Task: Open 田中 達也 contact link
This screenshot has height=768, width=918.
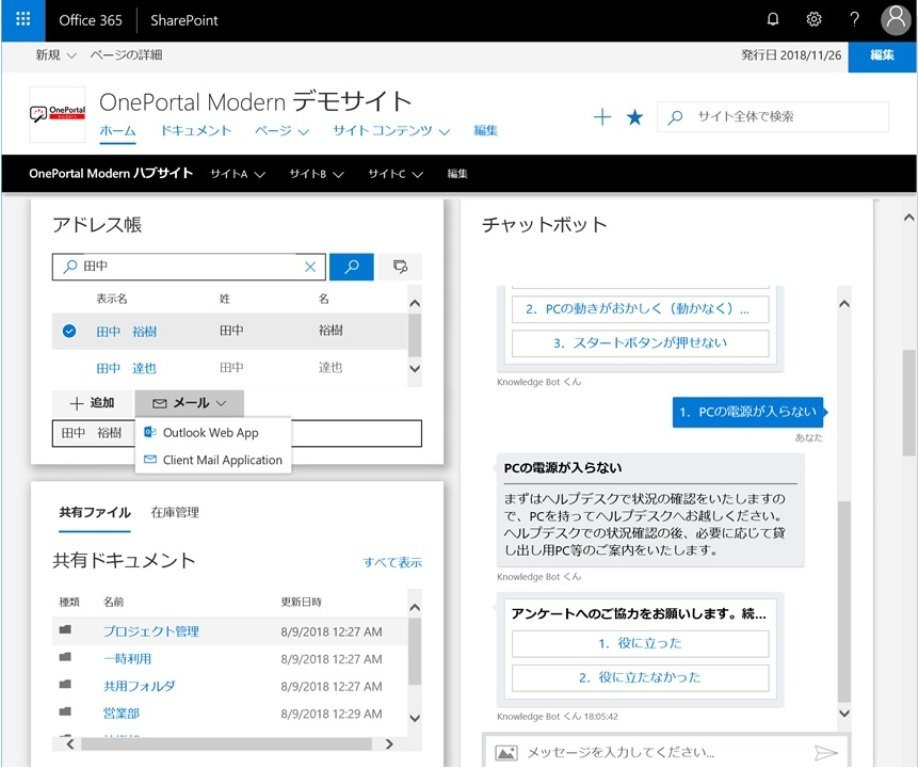Action: 126,368
